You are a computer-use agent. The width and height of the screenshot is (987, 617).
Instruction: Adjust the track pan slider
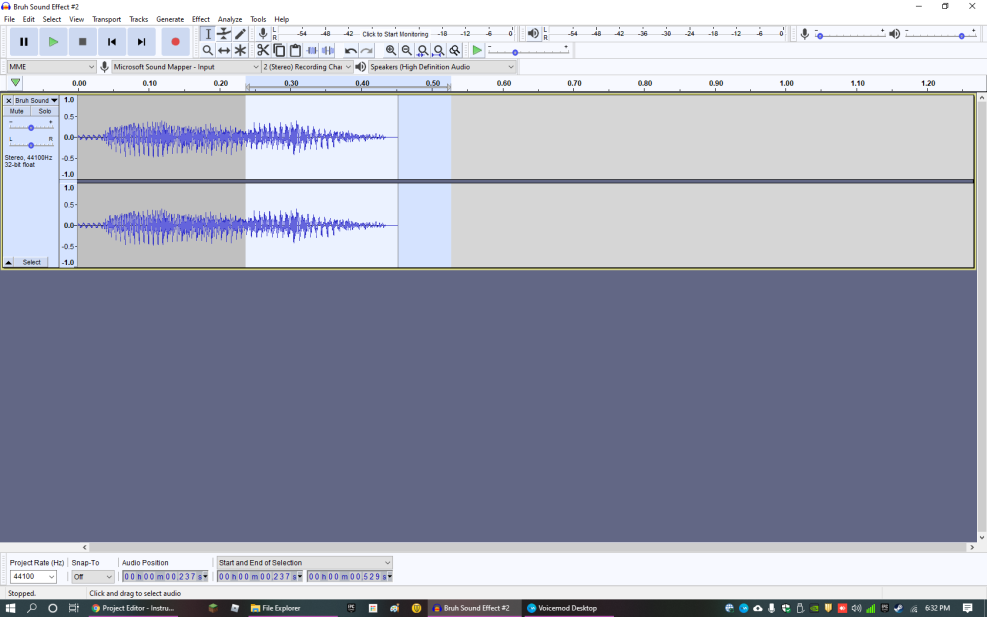31,145
